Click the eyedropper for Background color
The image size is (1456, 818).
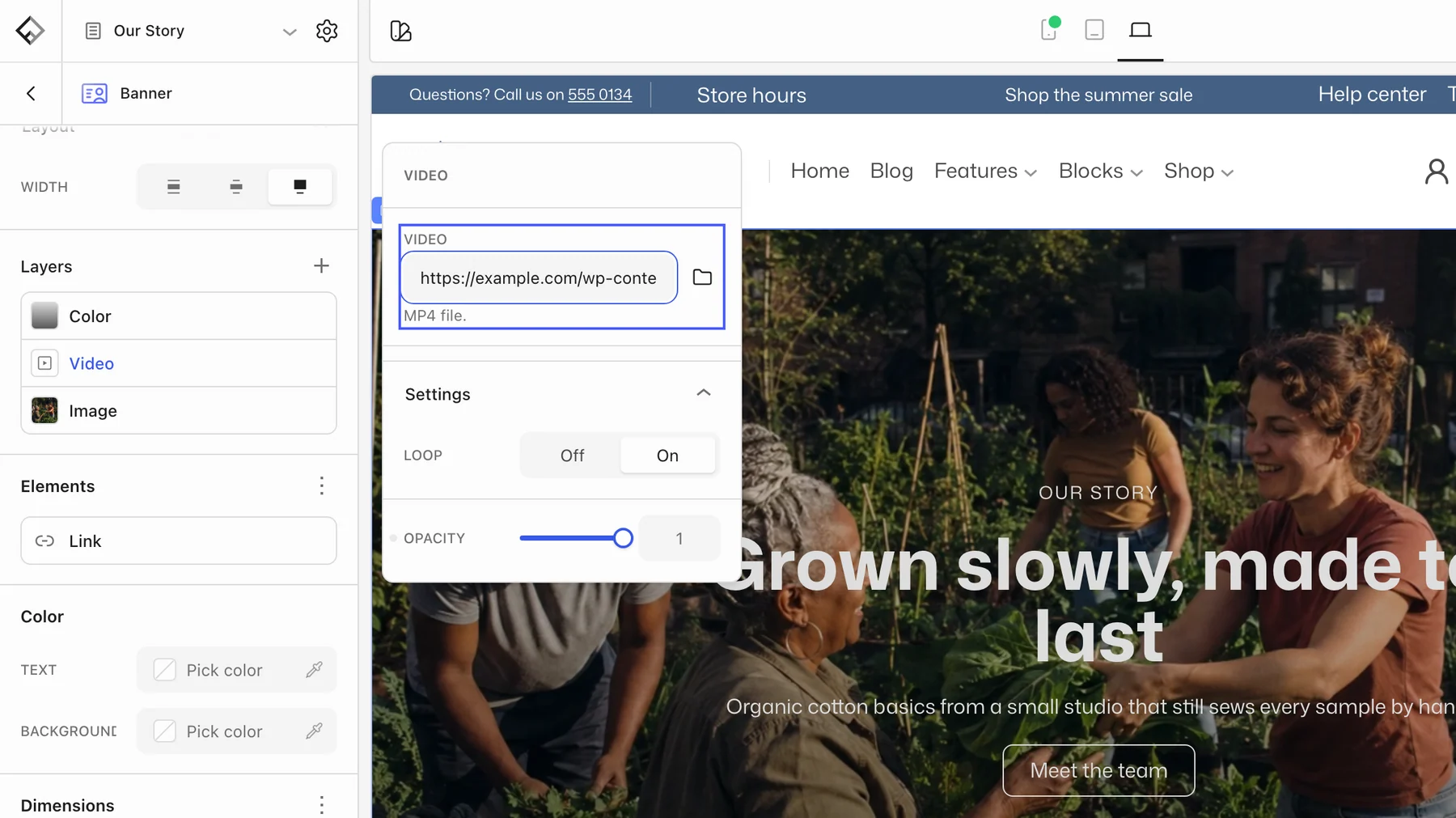click(x=314, y=731)
